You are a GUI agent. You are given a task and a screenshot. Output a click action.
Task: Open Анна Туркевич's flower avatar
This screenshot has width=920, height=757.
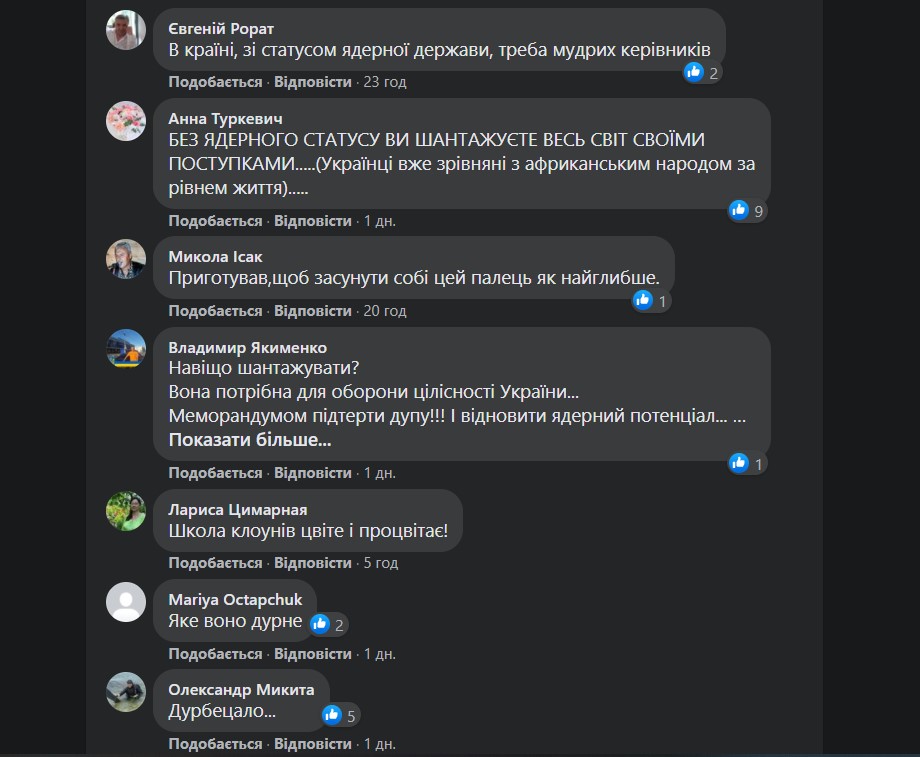click(x=126, y=121)
